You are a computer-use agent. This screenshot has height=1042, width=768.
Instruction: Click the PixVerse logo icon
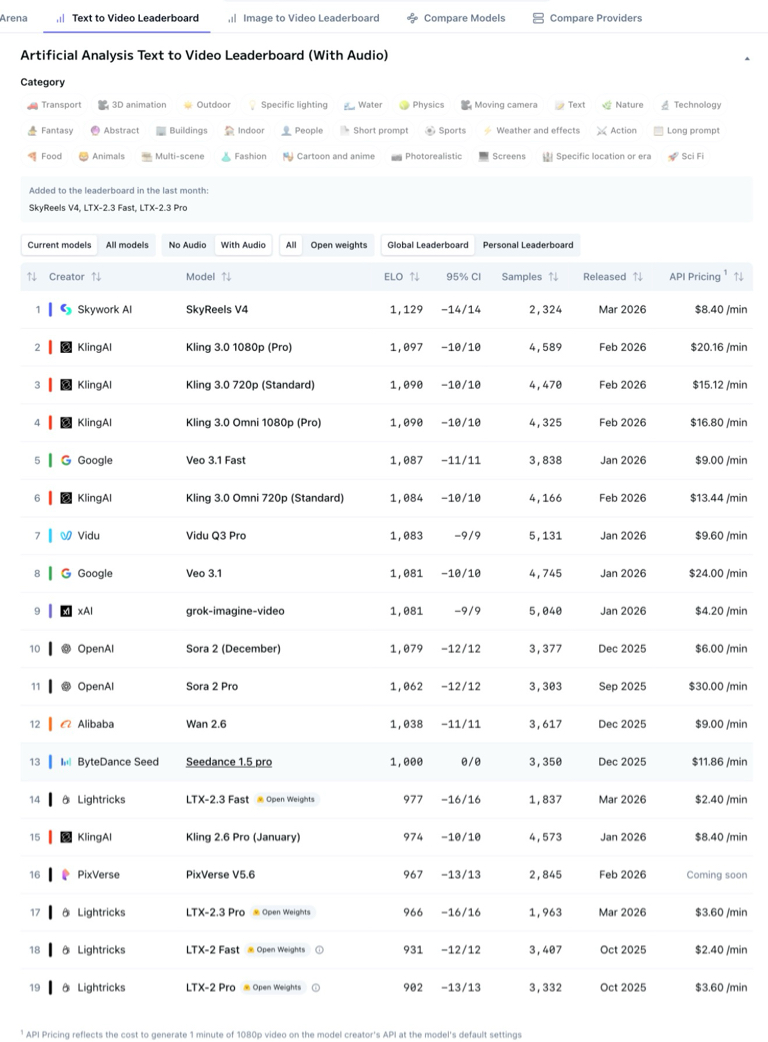tap(66, 875)
